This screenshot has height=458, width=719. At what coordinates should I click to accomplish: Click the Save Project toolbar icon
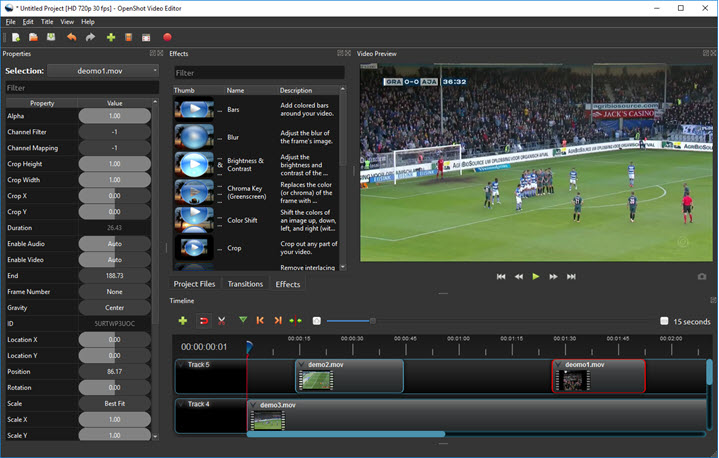pyautogui.click(x=51, y=37)
